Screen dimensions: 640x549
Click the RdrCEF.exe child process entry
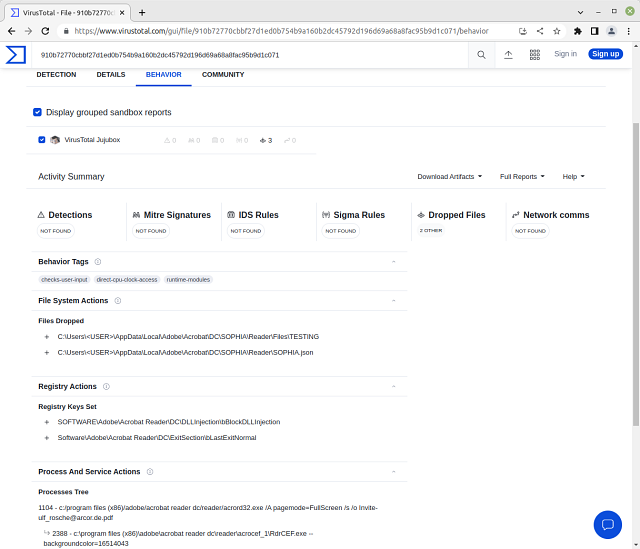click(178, 539)
